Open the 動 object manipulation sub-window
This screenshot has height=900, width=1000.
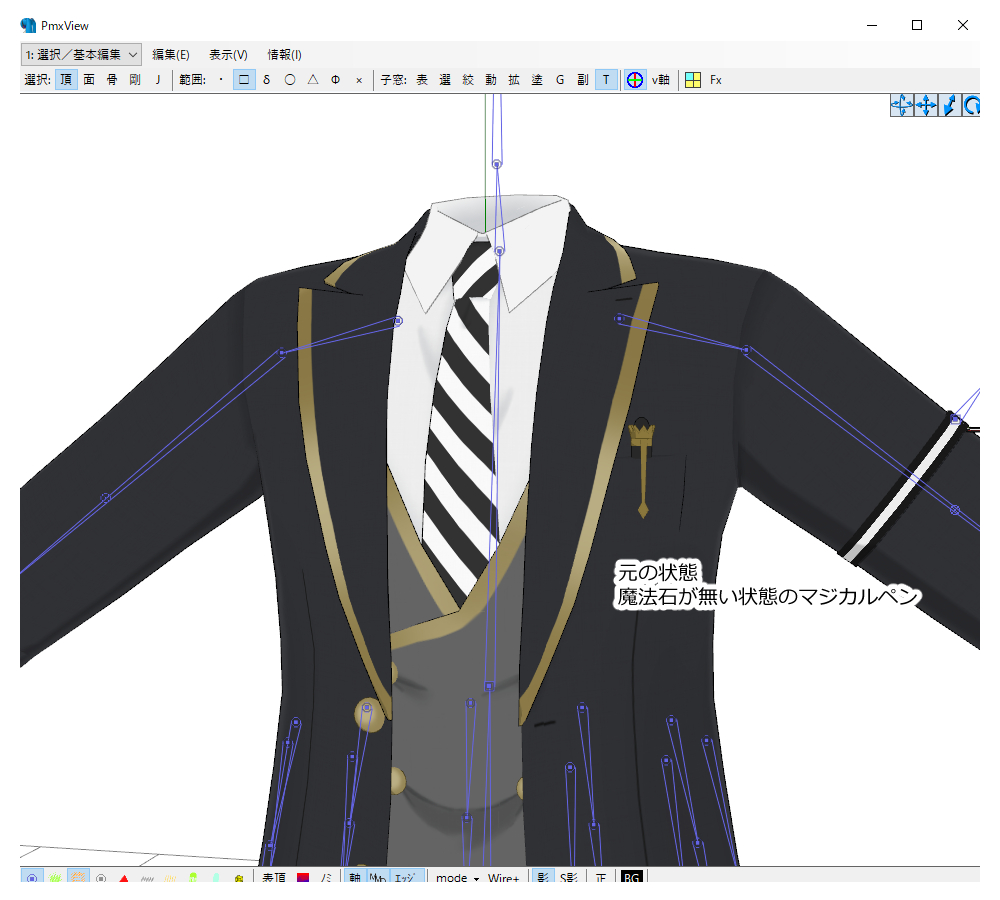491,80
